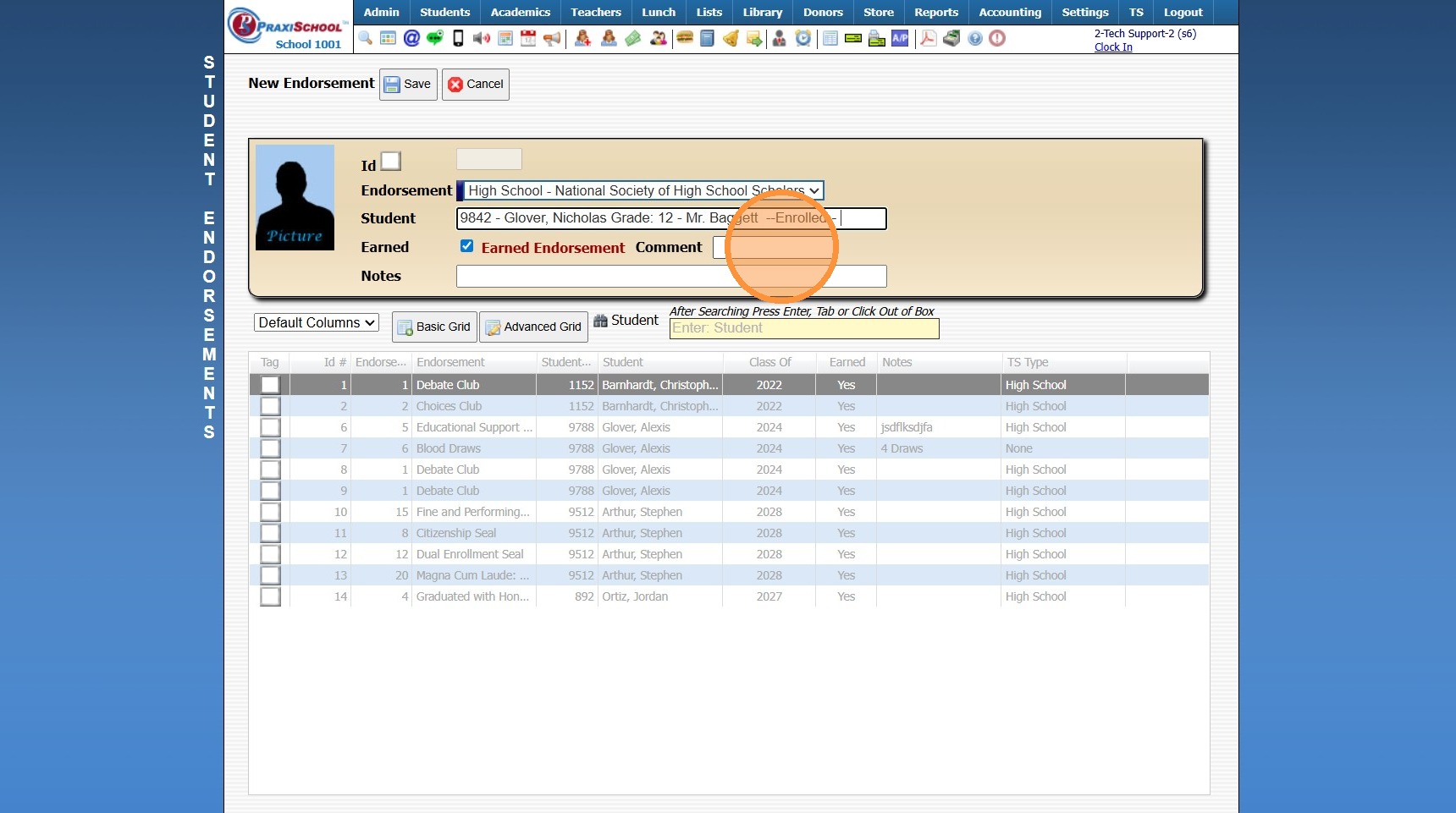Open the Settings menu
1456x813 pixels.
click(x=1084, y=12)
